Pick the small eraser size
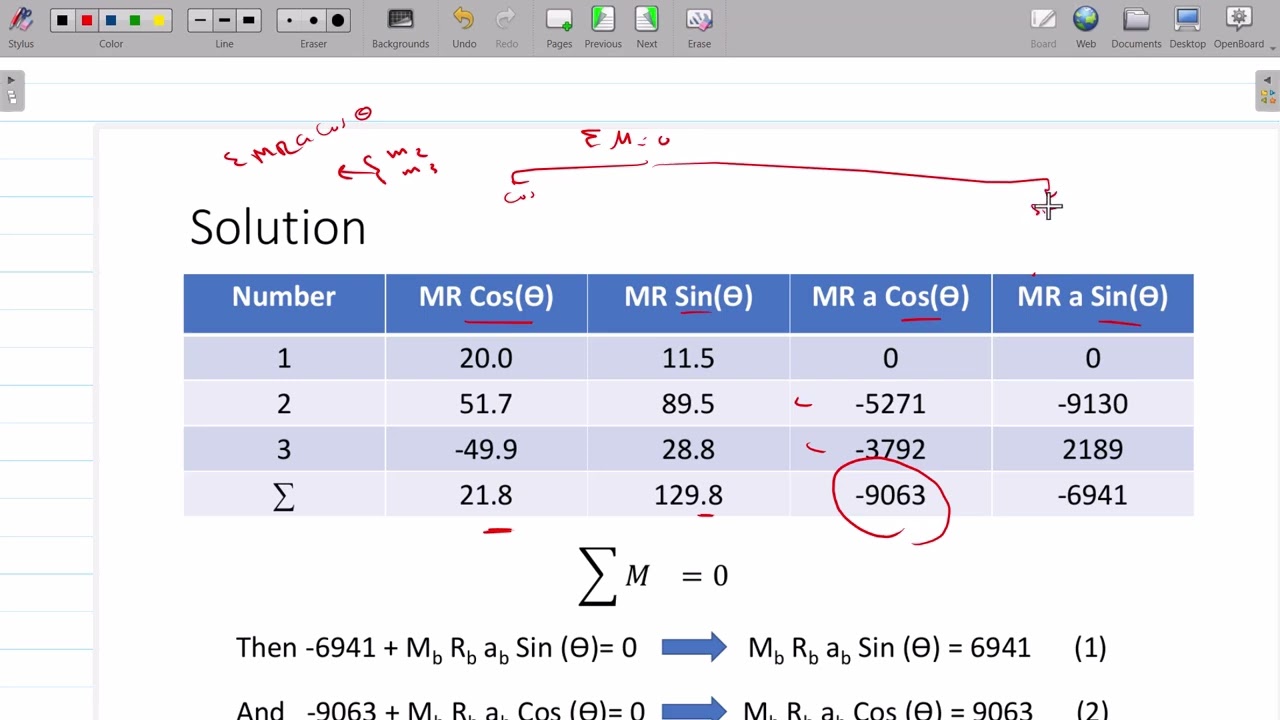The height and width of the screenshot is (720, 1280). point(289,20)
